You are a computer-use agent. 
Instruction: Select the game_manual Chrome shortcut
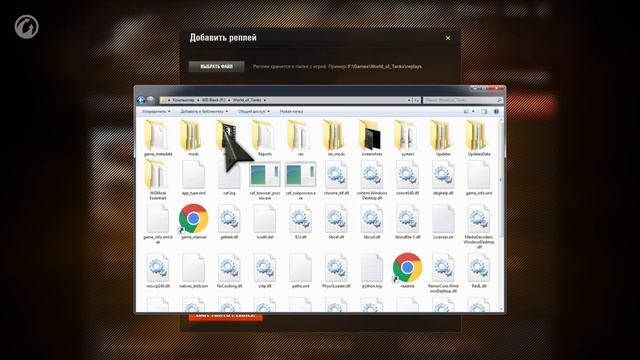coord(193,221)
